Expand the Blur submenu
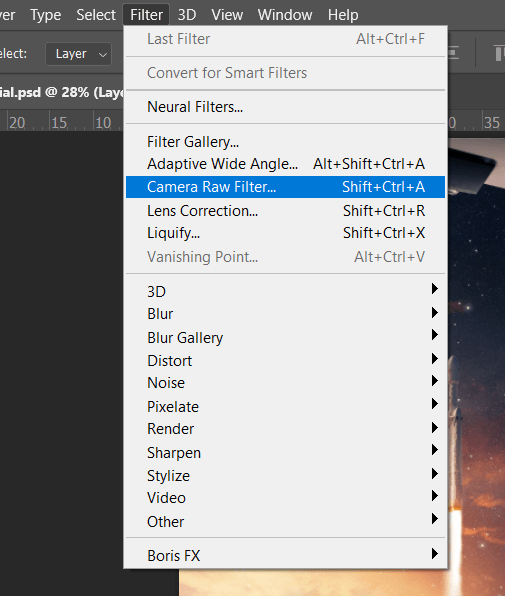Screen dimensions: 505x596 285,314
